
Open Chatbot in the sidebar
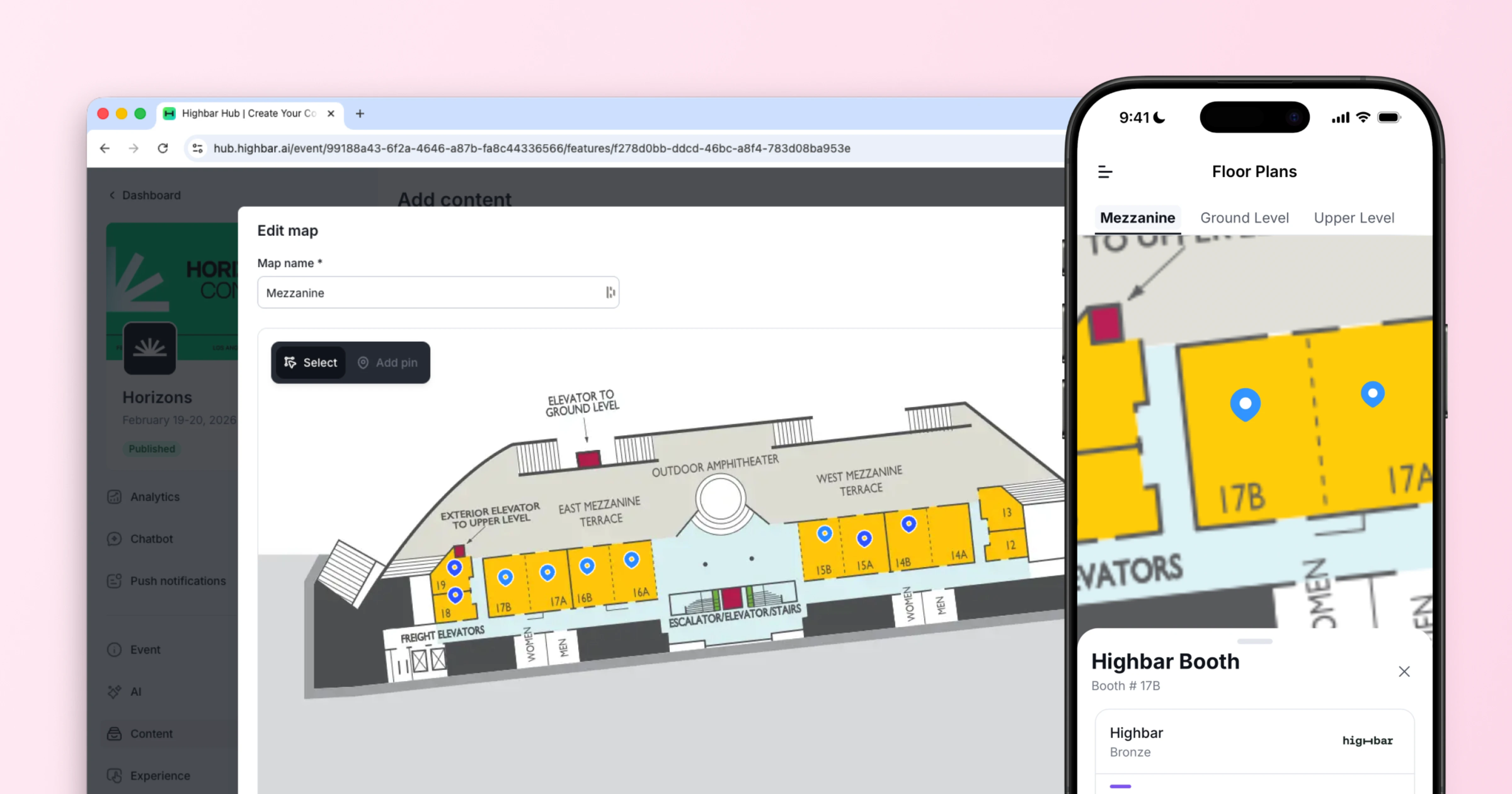152,538
